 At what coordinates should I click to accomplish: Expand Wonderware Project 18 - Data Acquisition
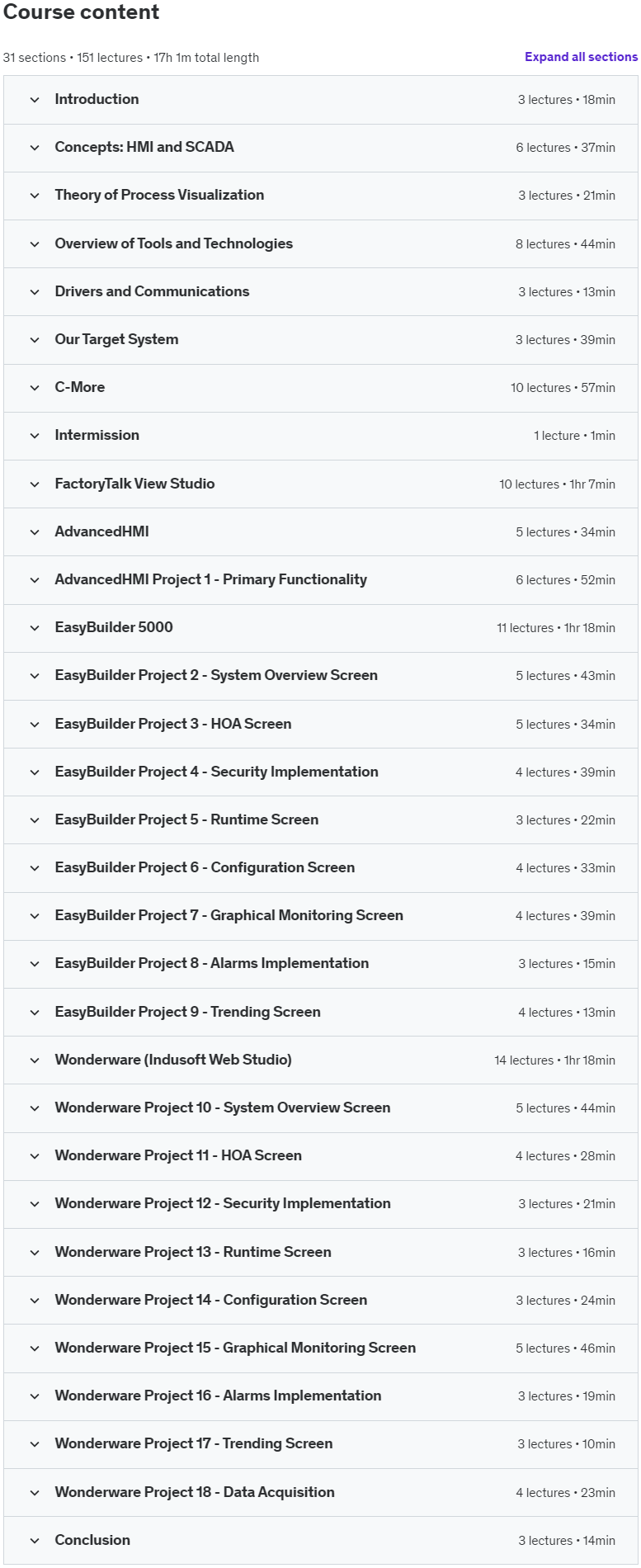coord(195,1492)
